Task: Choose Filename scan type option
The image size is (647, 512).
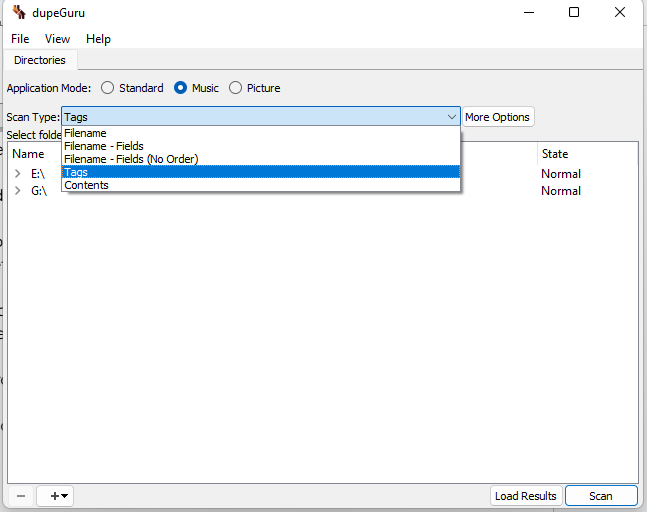Action: click(x=261, y=133)
